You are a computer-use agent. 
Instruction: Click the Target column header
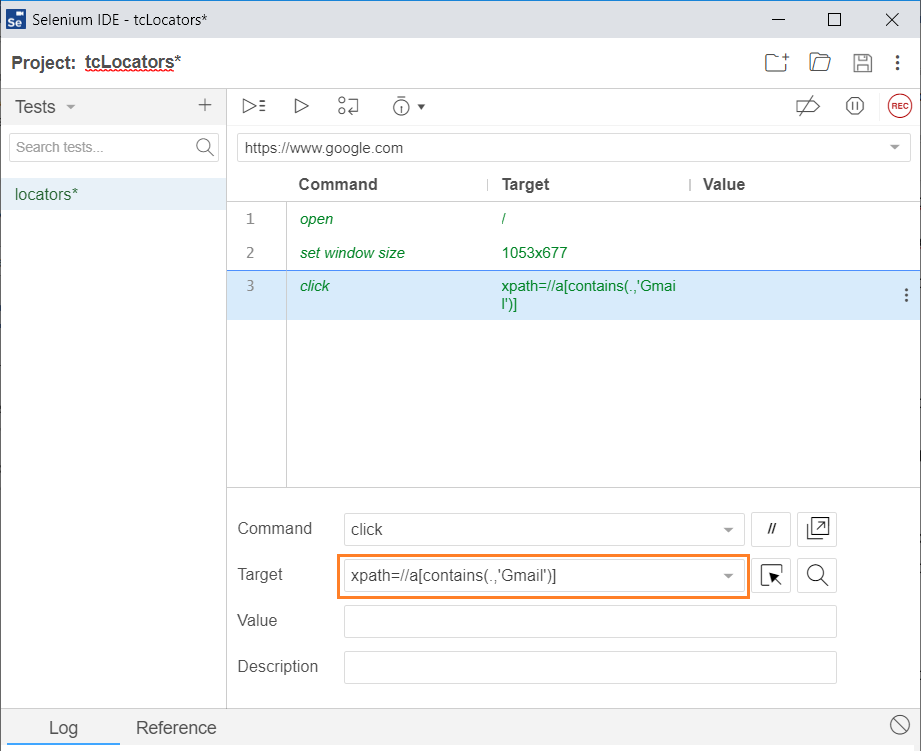point(525,184)
